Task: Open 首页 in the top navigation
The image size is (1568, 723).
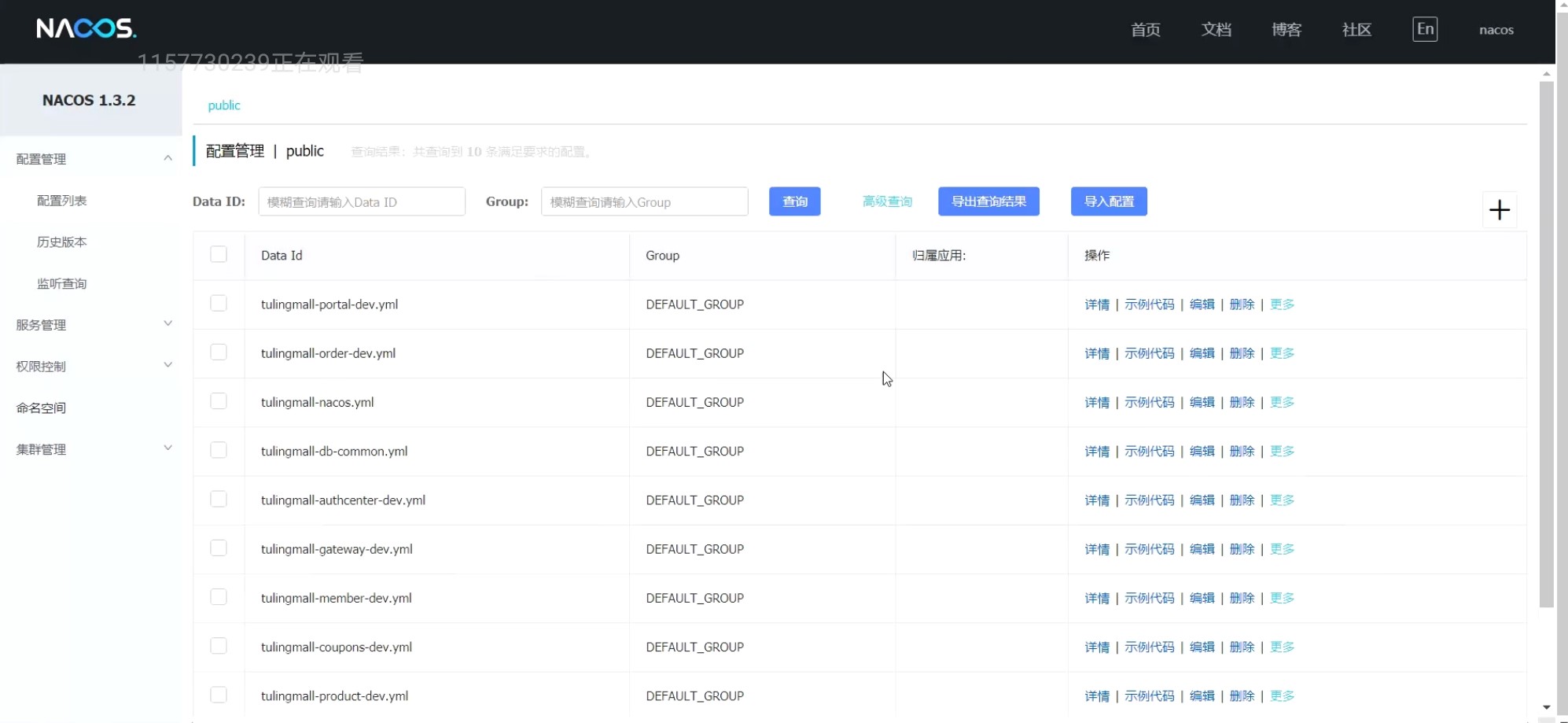Action: tap(1146, 30)
